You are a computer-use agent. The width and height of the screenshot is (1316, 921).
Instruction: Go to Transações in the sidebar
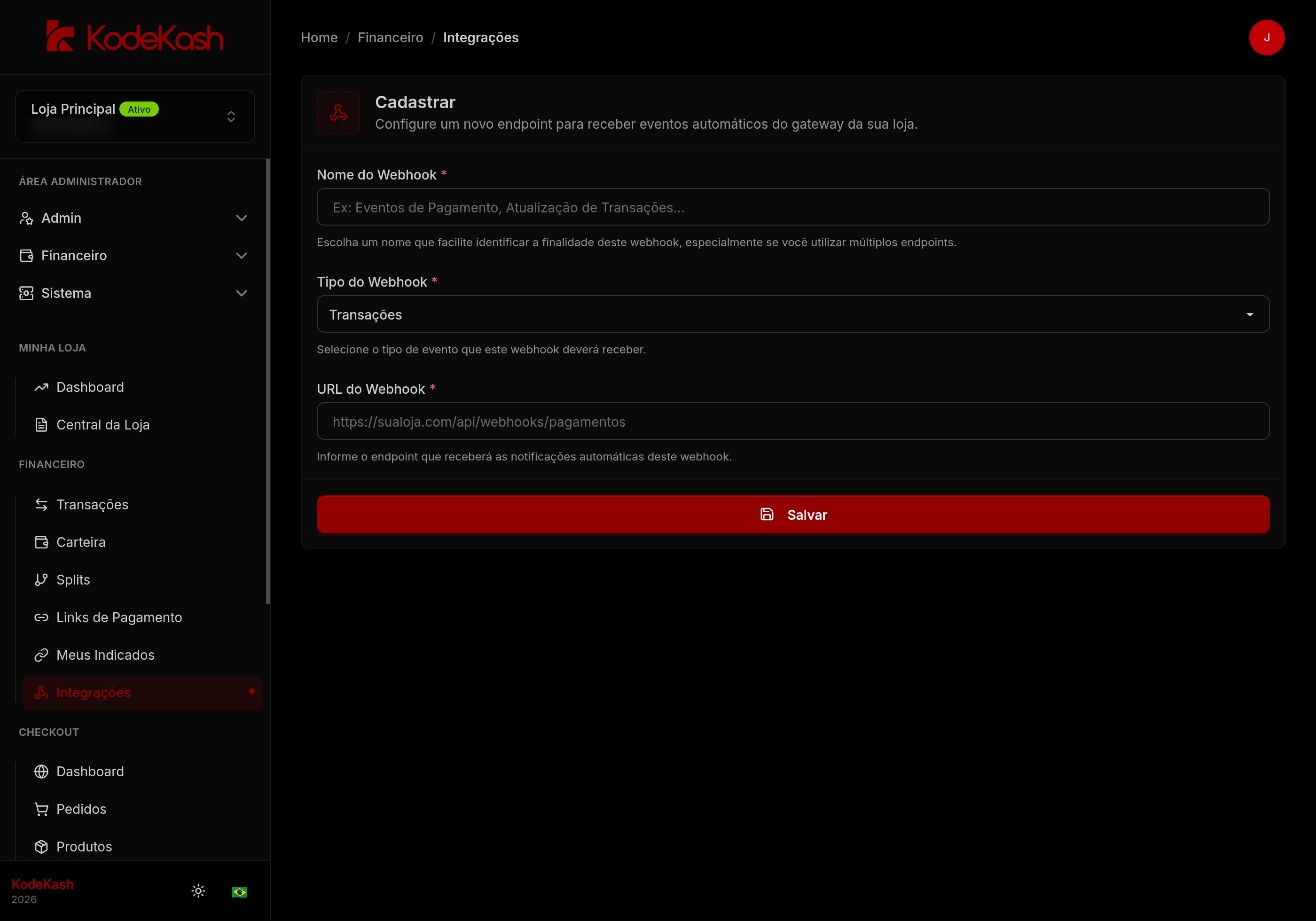(x=141, y=504)
